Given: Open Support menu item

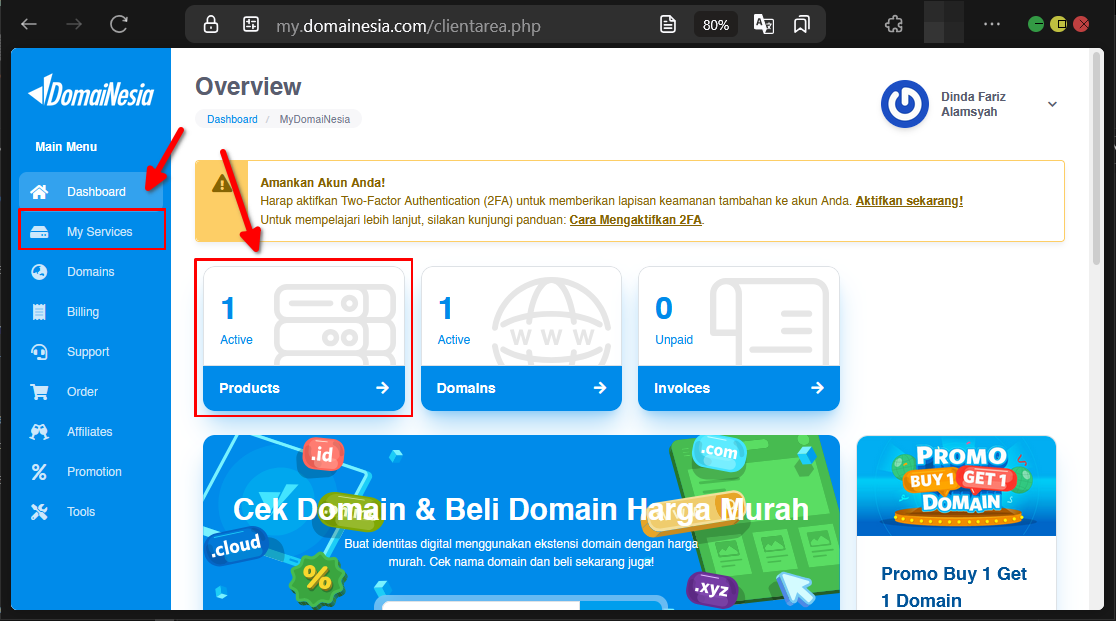Looking at the screenshot, I should pos(91,351).
